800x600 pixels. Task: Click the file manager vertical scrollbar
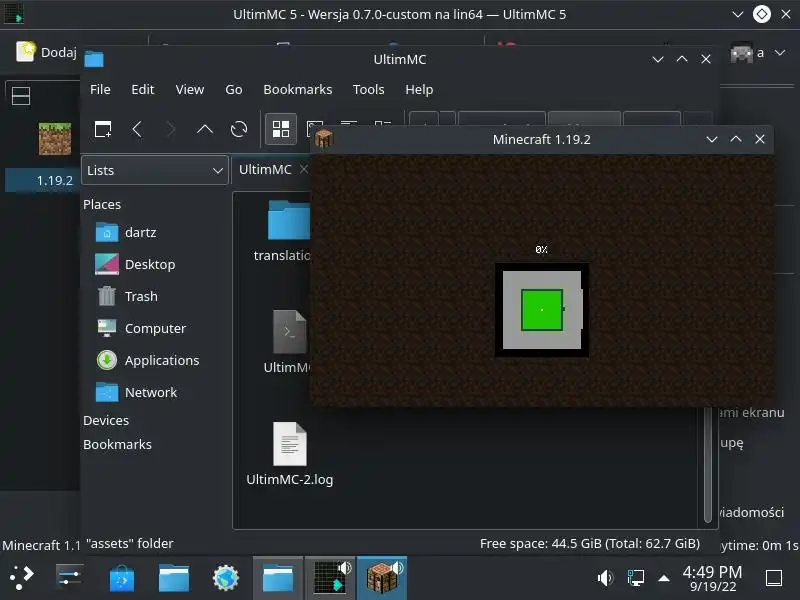coord(708,464)
